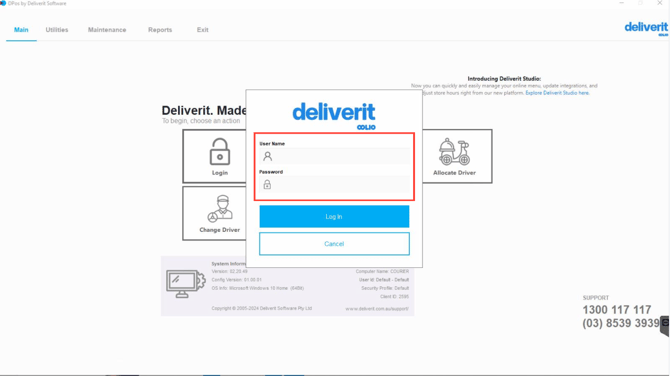Screen dimensions: 670x376
Task: Click the Config Version text
Action: coord(237,280)
